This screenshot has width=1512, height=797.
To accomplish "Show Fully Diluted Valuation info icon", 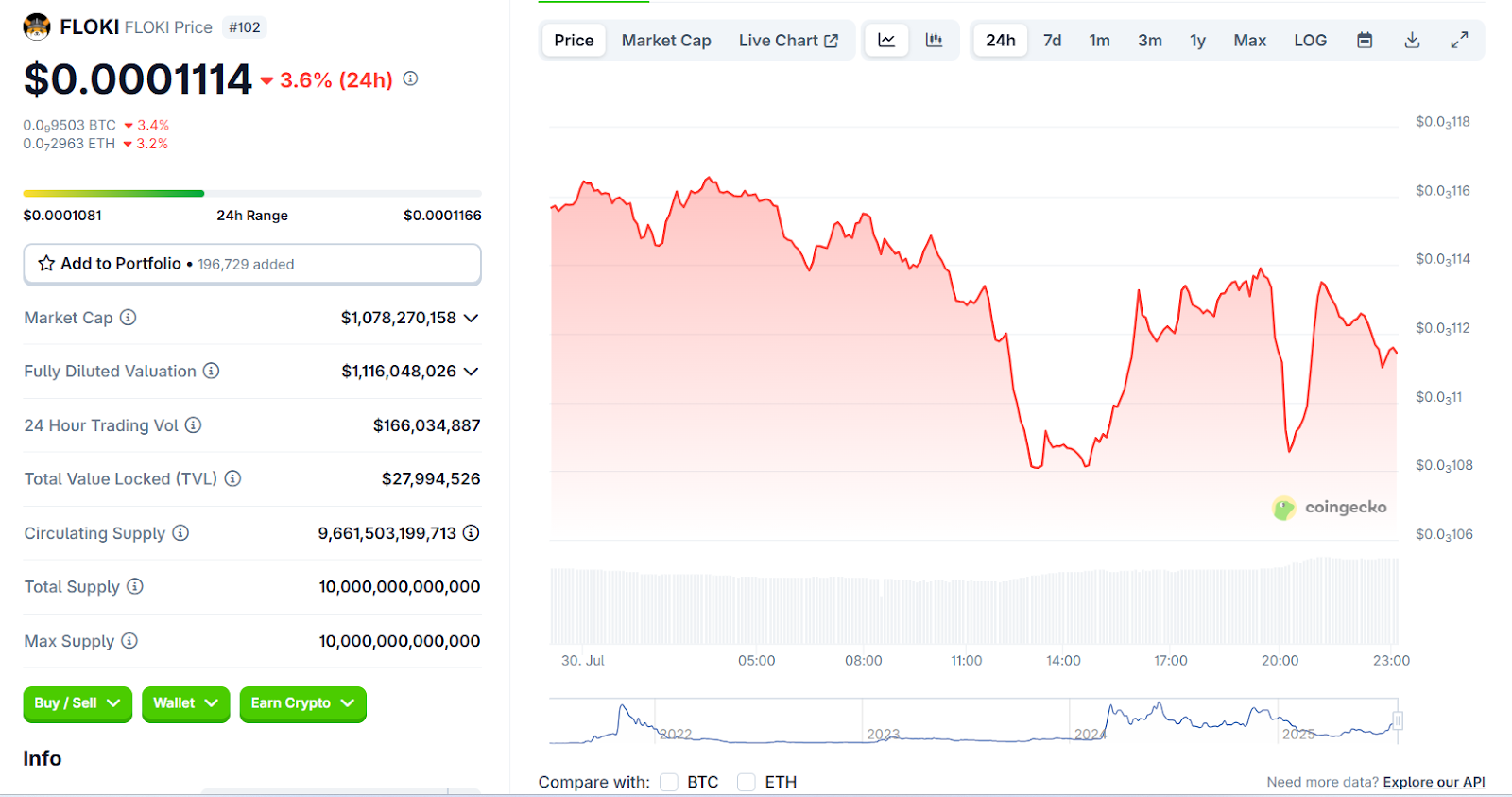I will (x=212, y=371).
